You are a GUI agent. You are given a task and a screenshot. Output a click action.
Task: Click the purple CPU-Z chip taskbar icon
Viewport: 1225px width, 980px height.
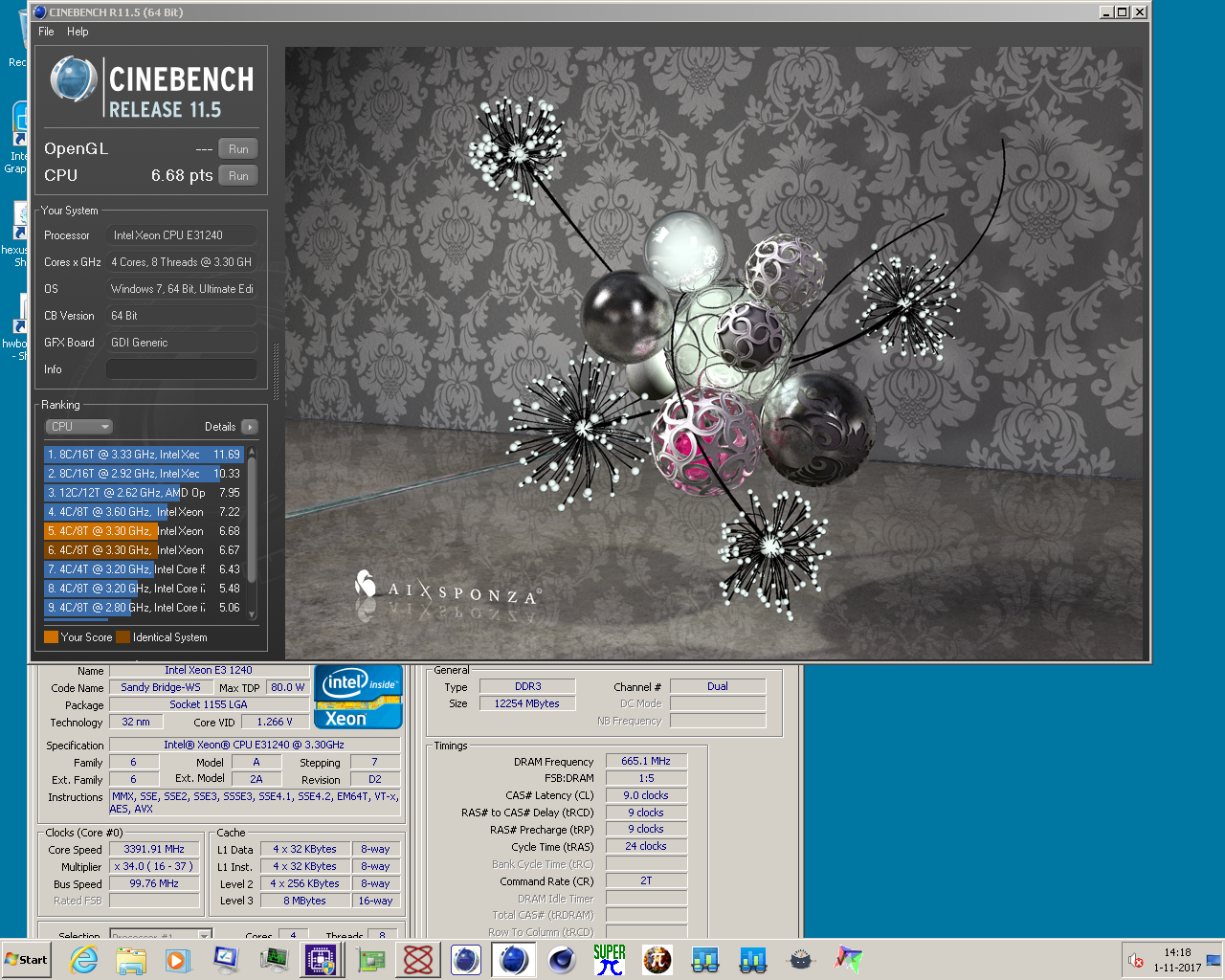(x=321, y=960)
